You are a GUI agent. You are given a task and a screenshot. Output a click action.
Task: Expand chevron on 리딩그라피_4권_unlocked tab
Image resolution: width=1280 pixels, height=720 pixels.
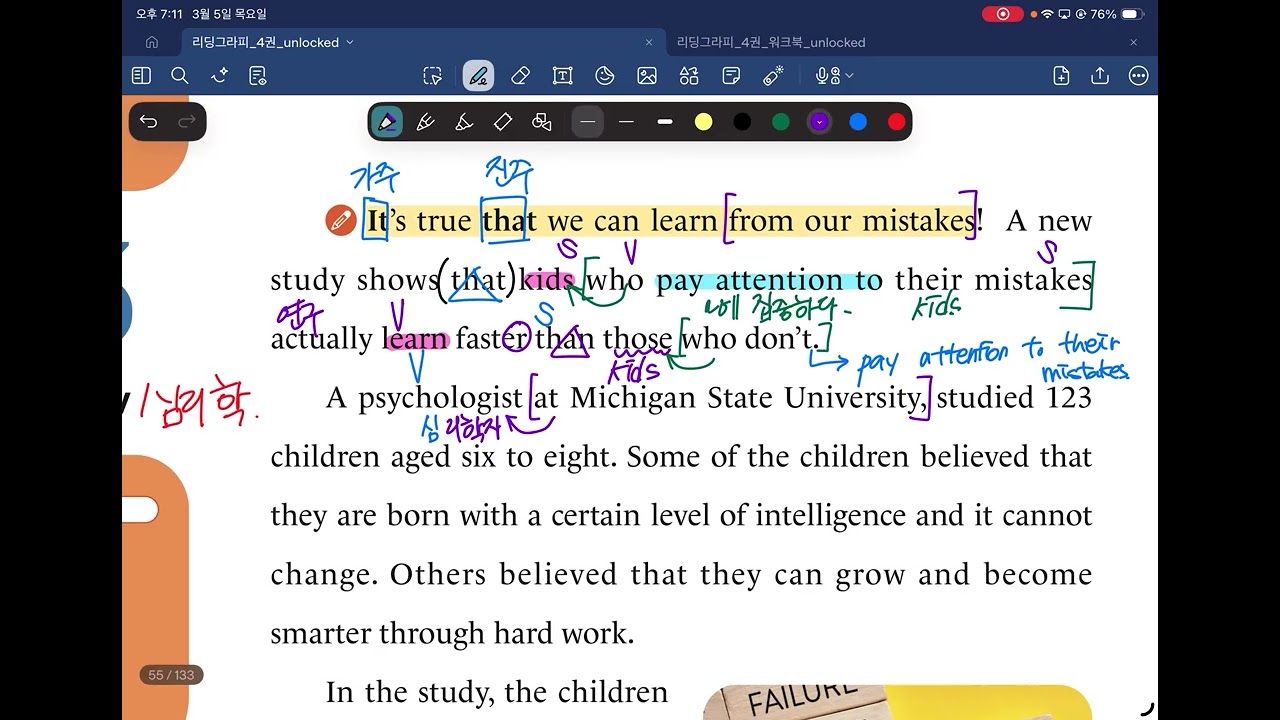click(349, 43)
